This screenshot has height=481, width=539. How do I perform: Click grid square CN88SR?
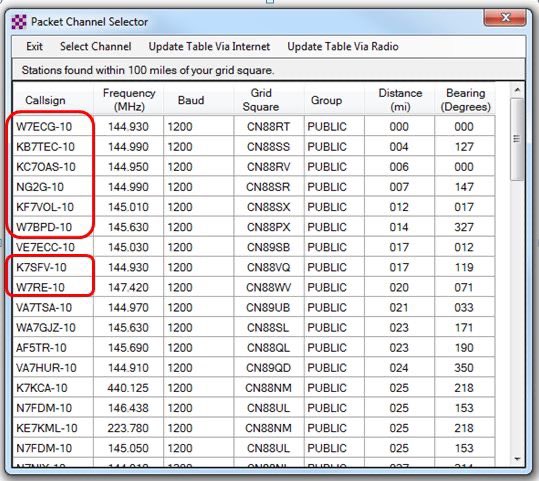pos(268,187)
